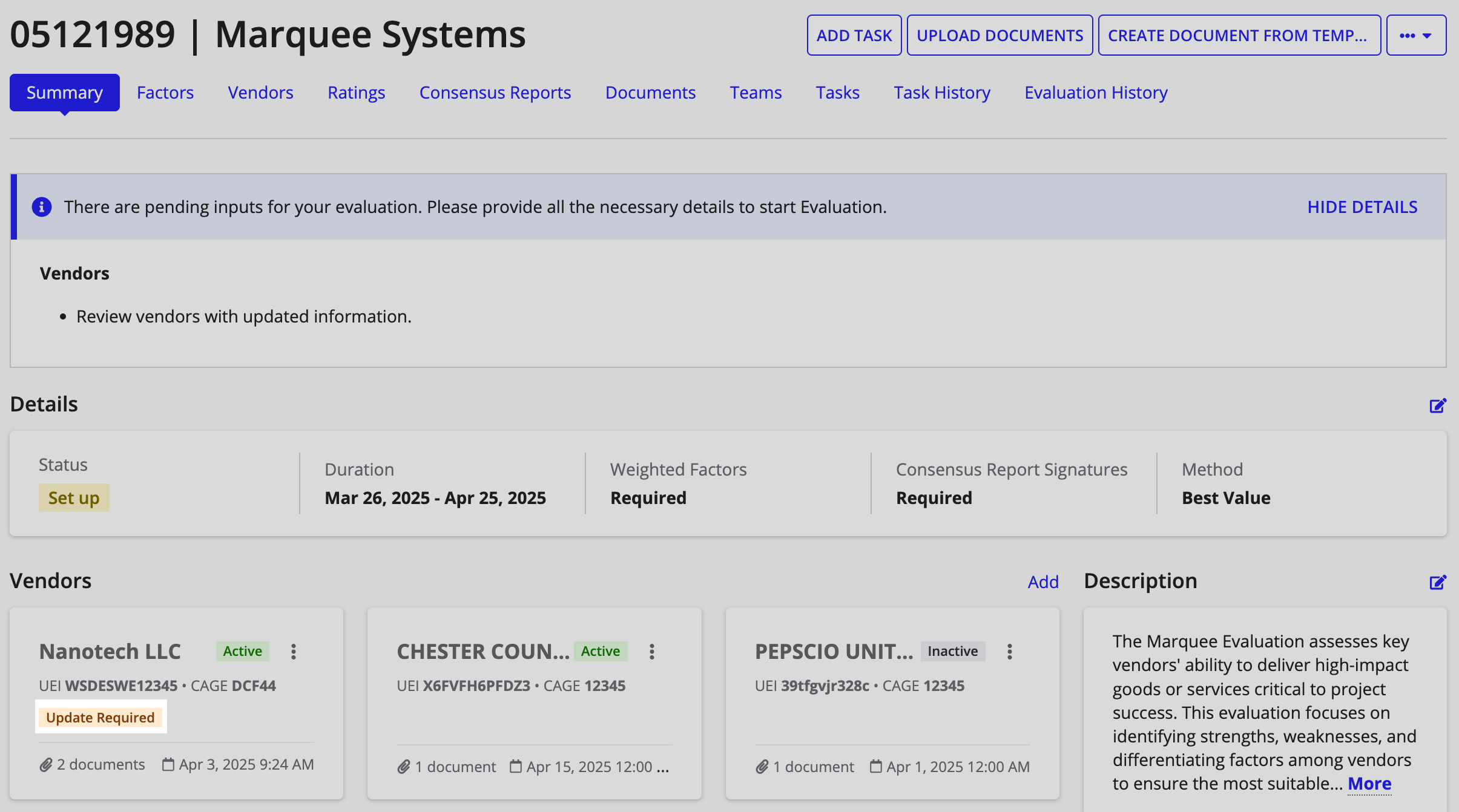Open the kebab menu for PEPSCIO UNIT... vendor
This screenshot has height=812, width=1459.
point(1009,652)
